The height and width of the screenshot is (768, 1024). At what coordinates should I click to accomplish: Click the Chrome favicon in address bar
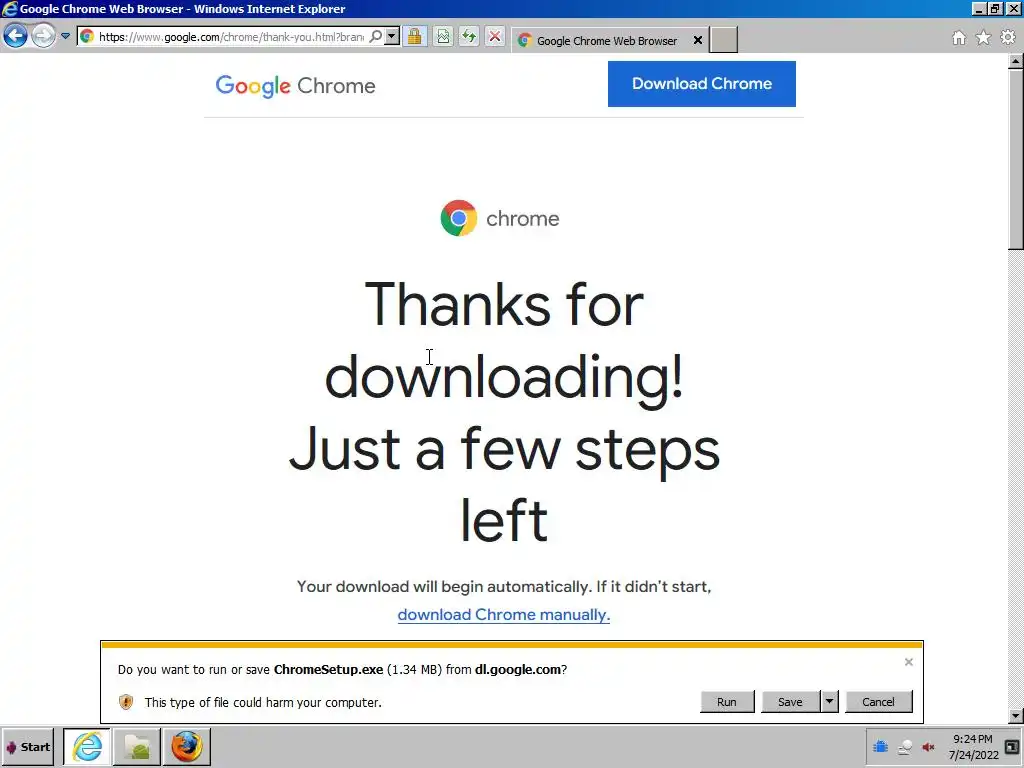87,37
